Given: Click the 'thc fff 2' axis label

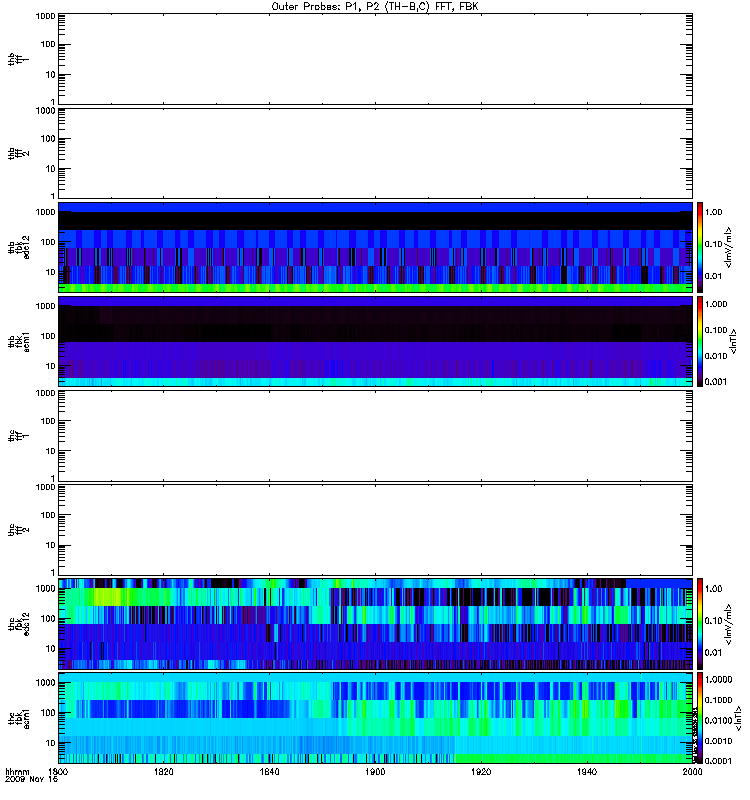Looking at the screenshot, I should click(18, 530).
